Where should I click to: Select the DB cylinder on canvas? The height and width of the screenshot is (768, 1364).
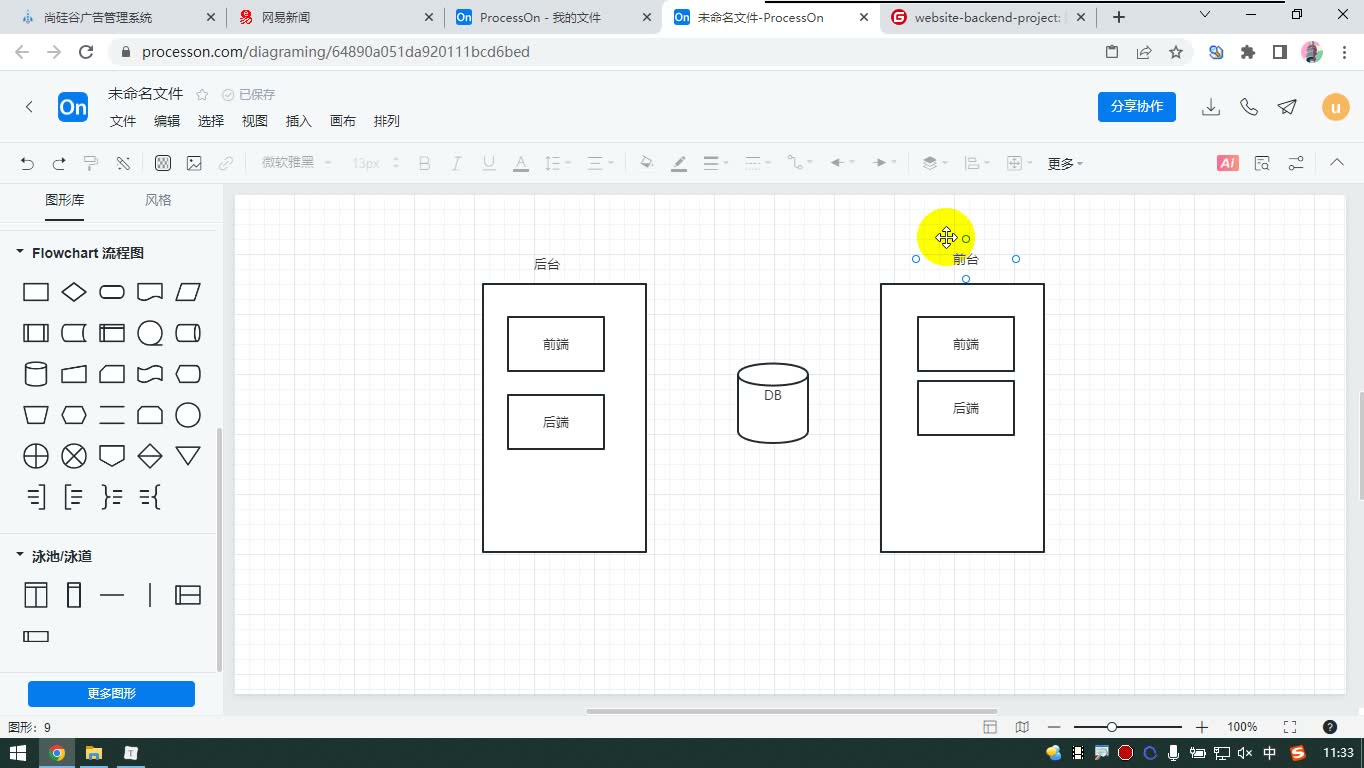click(773, 403)
